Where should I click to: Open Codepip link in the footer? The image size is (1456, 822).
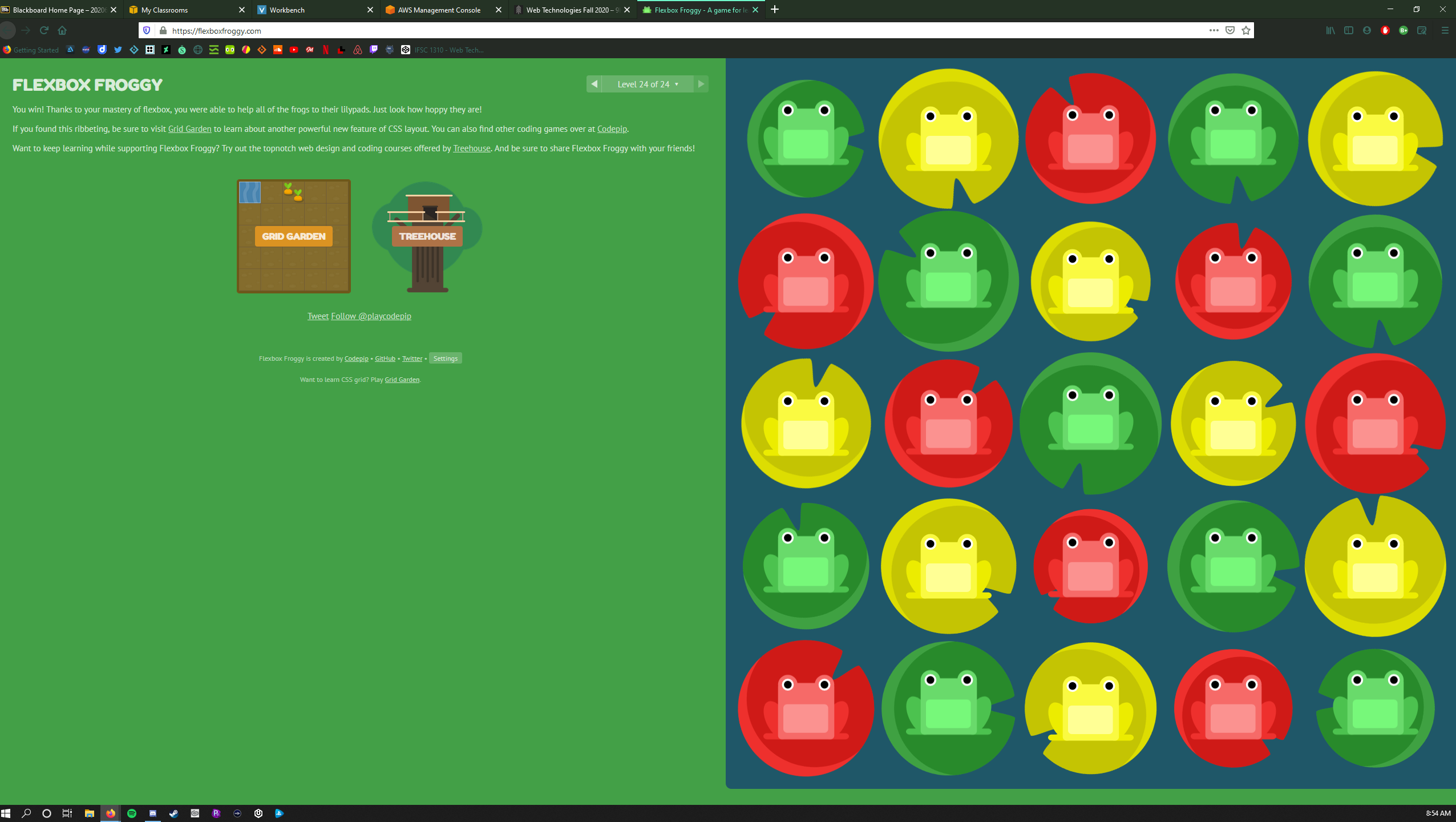pos(357,358)
